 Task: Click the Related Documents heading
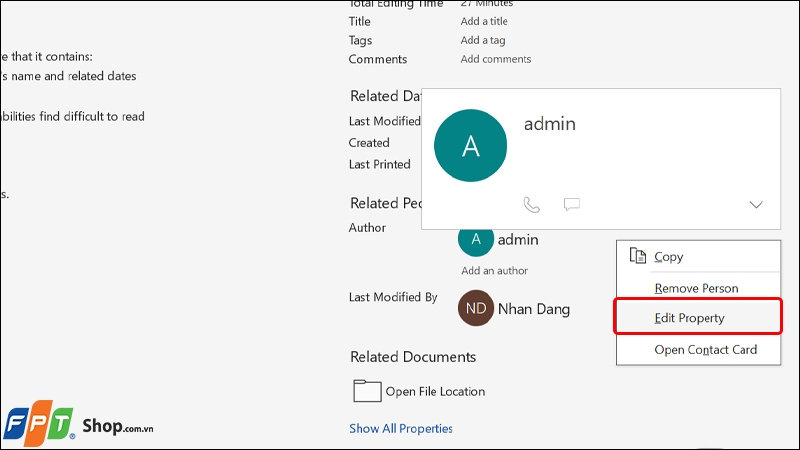point(413,357)
